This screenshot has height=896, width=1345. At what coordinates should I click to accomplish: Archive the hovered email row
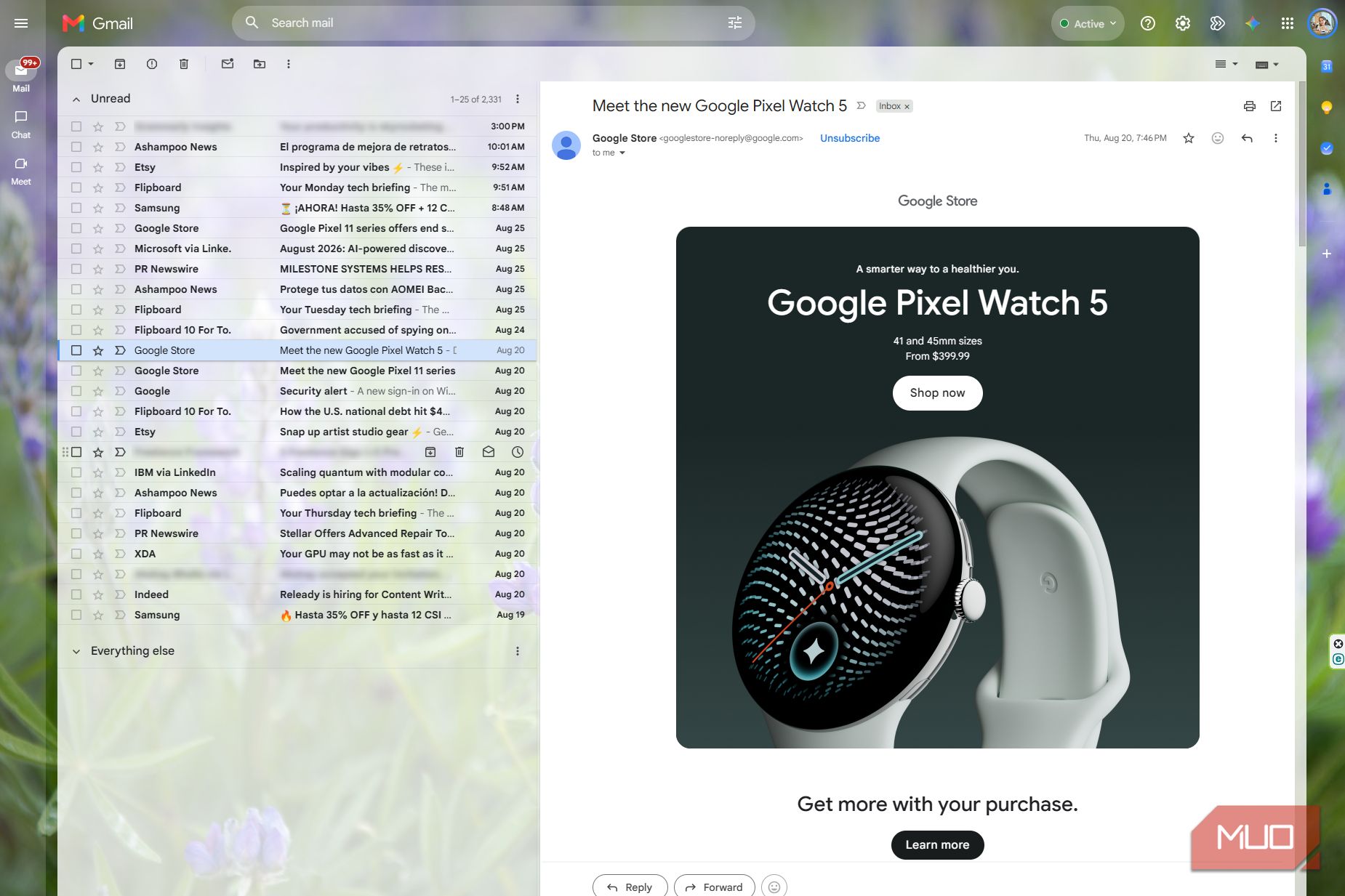click(x=430, y=452)
